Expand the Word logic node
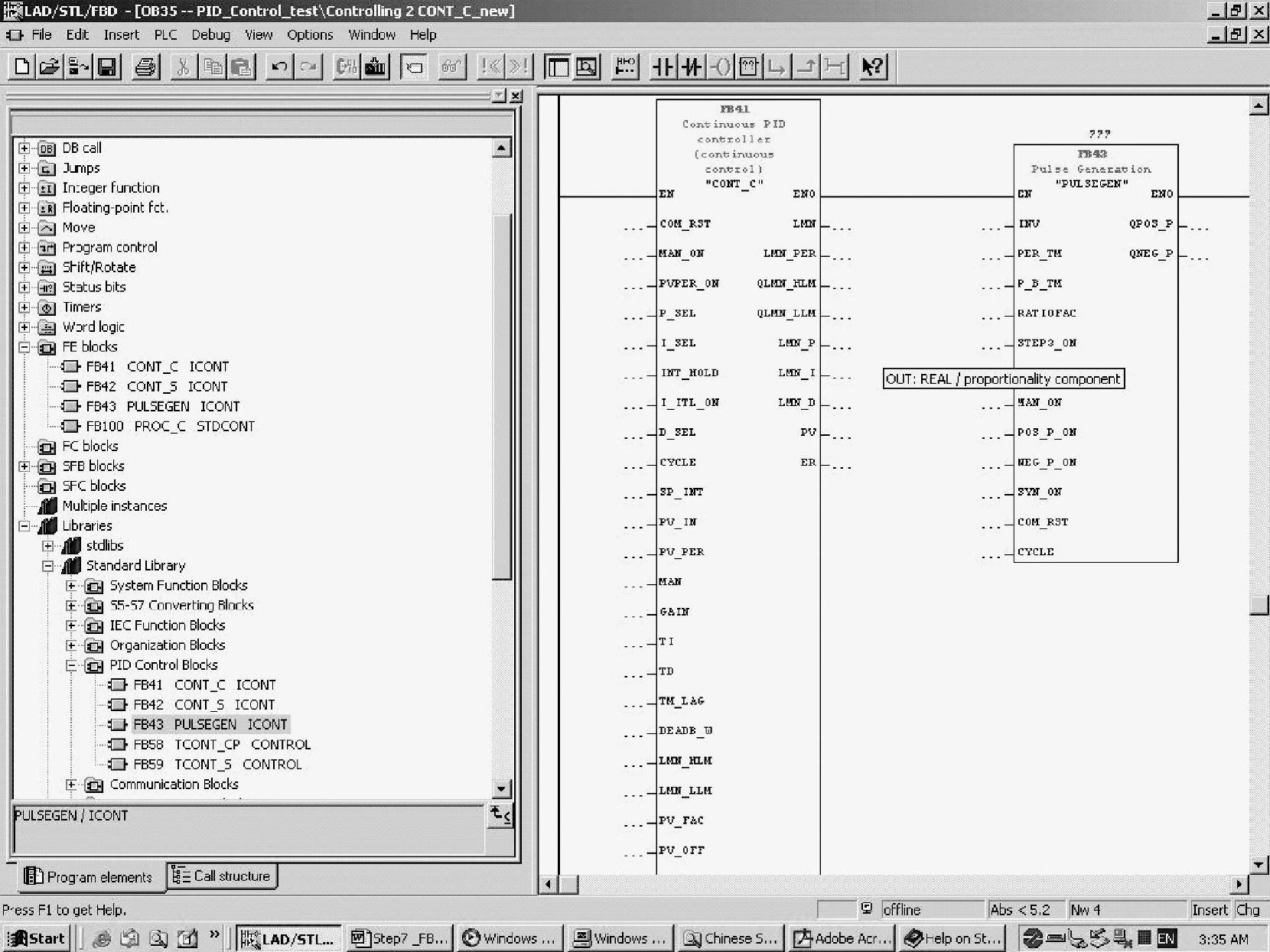 pyautogui.click(x=24, y=327)
